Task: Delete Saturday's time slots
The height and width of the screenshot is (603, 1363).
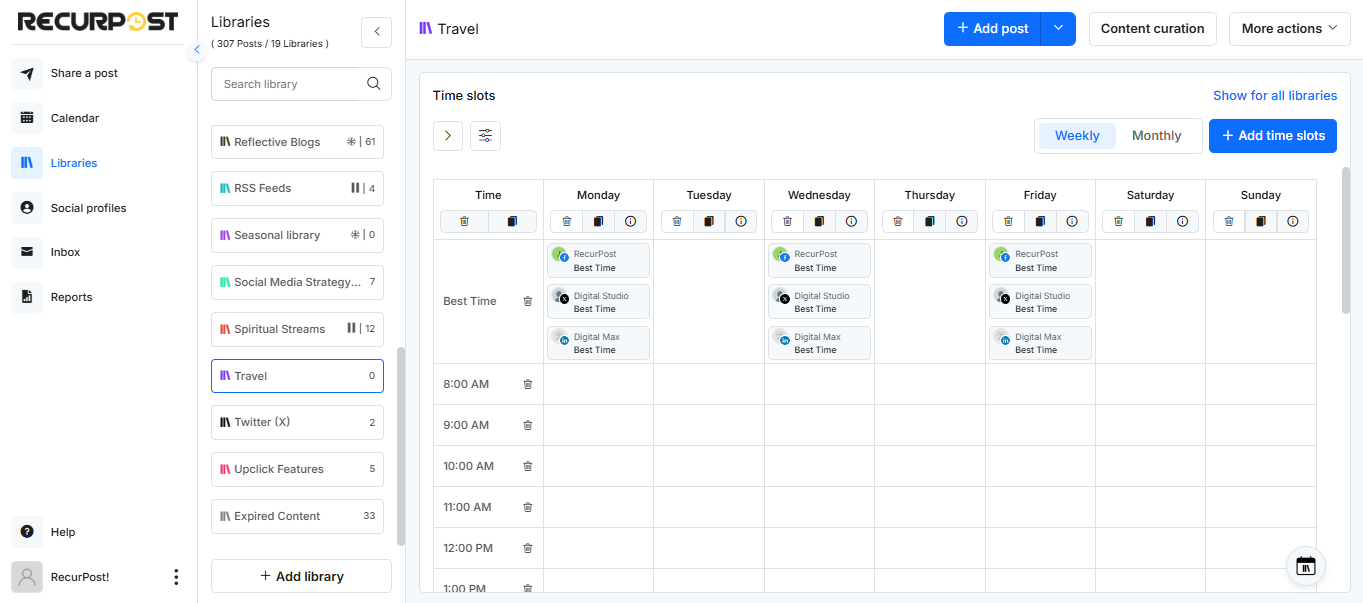Action: click(1118, 221)
